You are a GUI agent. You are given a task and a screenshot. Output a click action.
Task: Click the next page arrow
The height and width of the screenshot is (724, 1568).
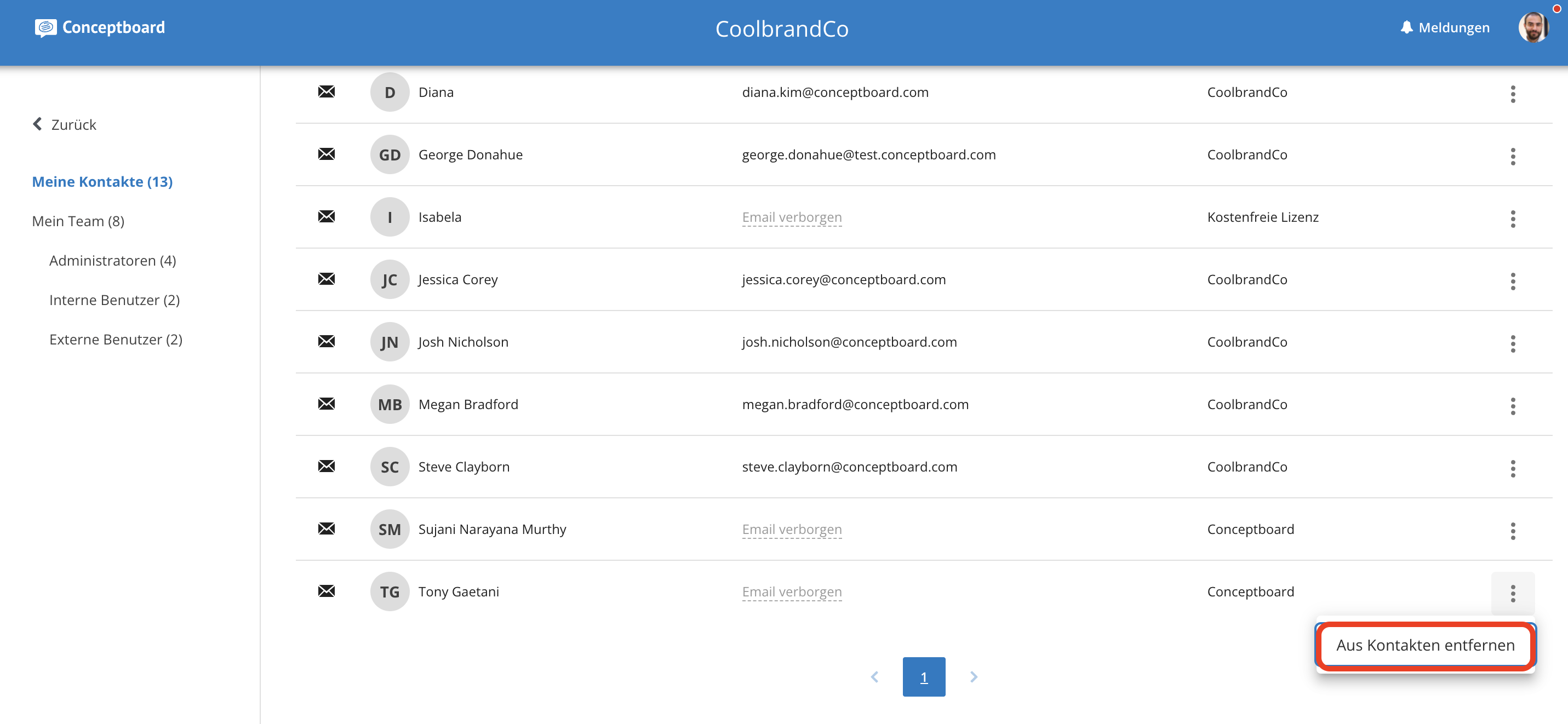pyautogui.click(x=974, y=676)
